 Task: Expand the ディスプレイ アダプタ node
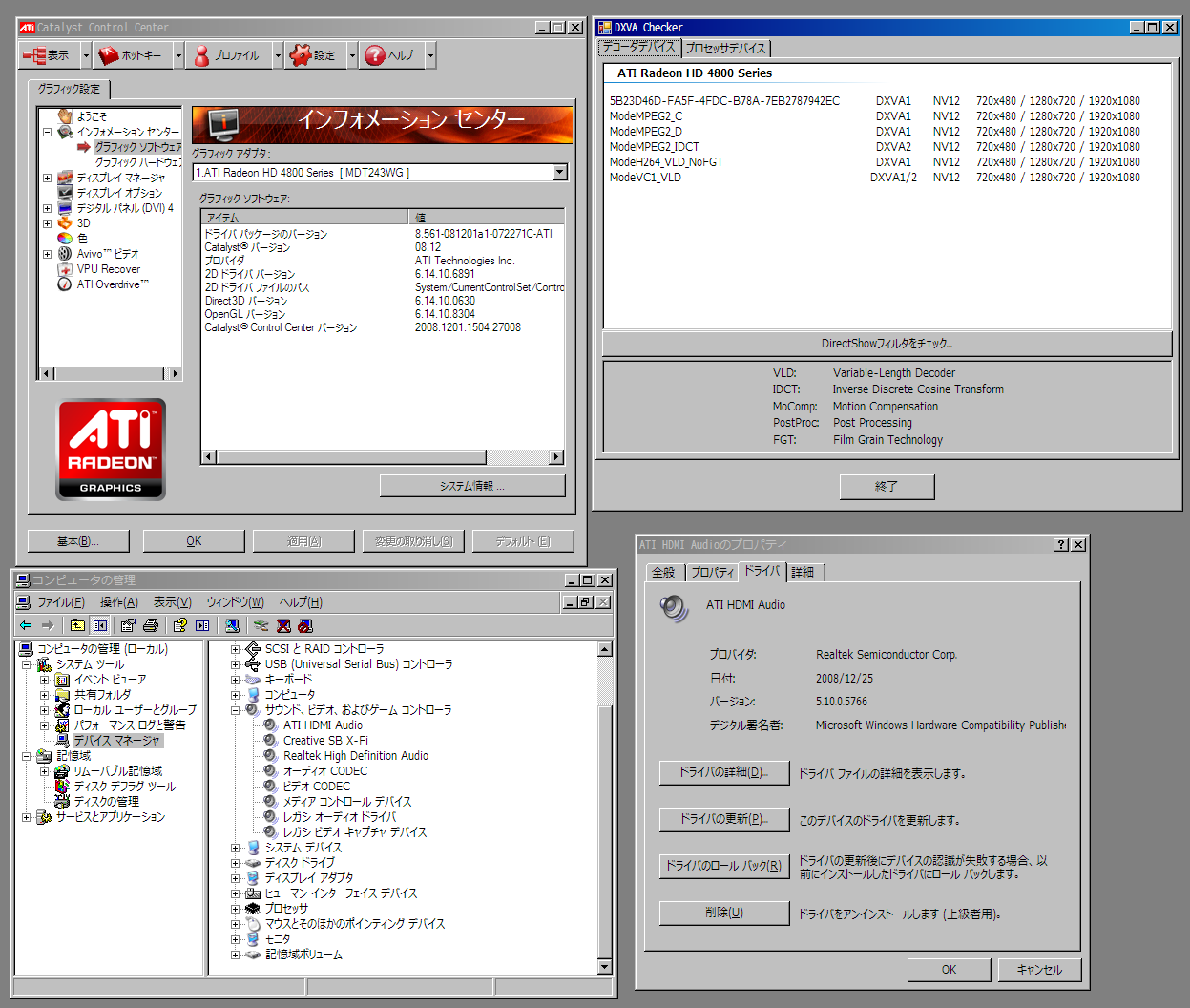(235, 878)
